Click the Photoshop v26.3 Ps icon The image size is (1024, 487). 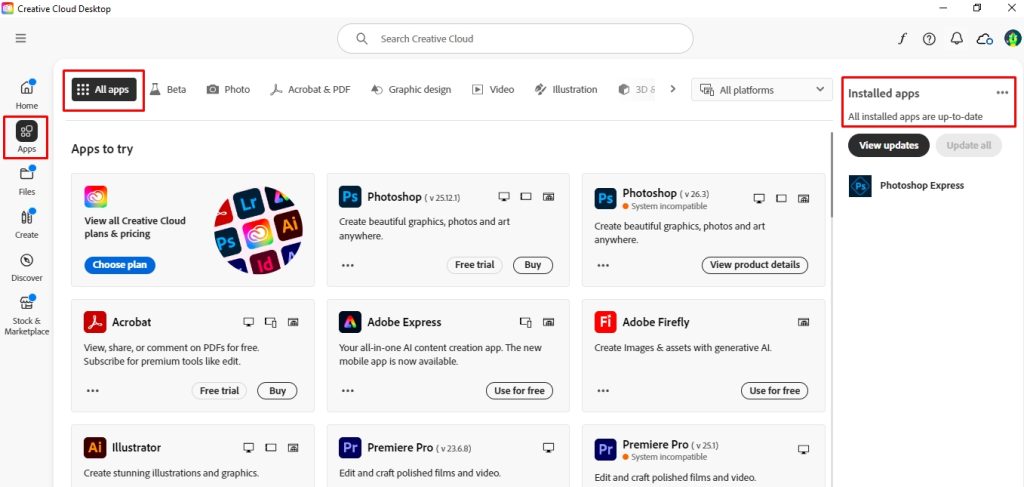tap(605, 198)
